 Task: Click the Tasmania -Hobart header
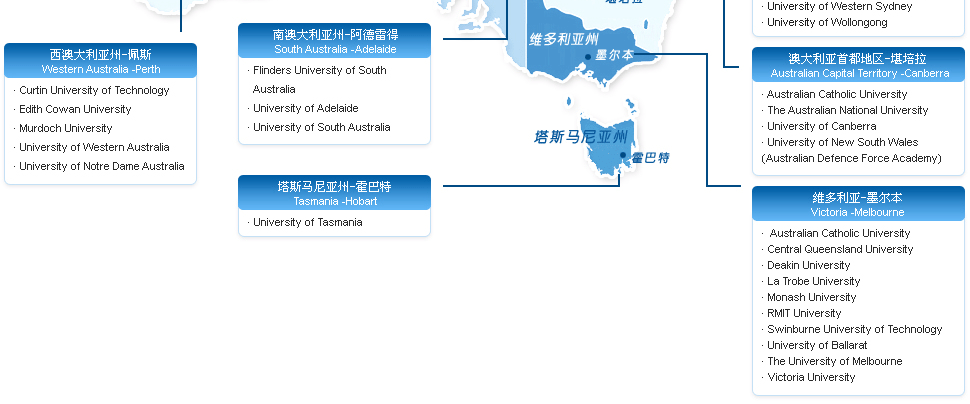coord(335,192)
